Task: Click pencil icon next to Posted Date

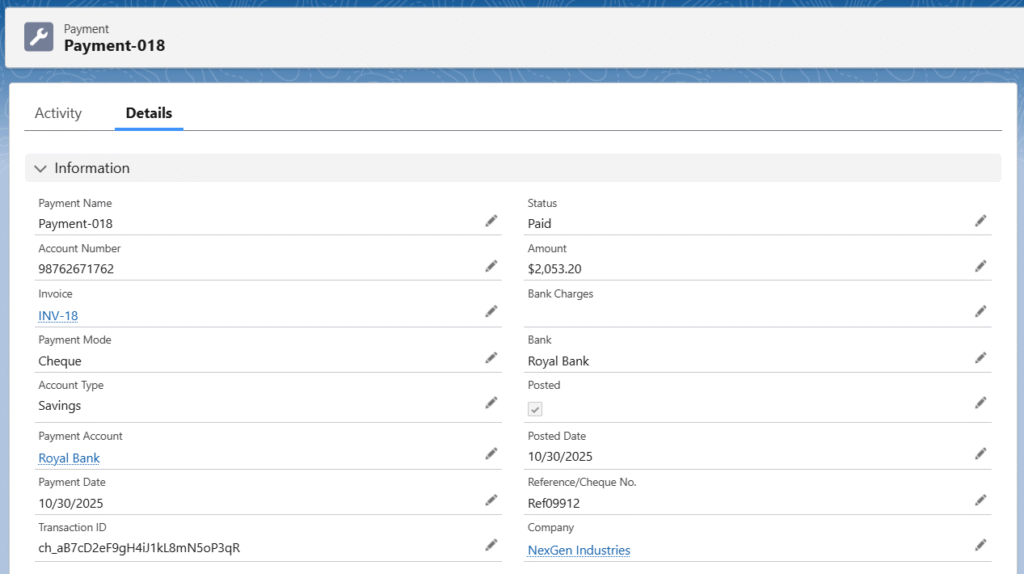Action: click(981, 454)
